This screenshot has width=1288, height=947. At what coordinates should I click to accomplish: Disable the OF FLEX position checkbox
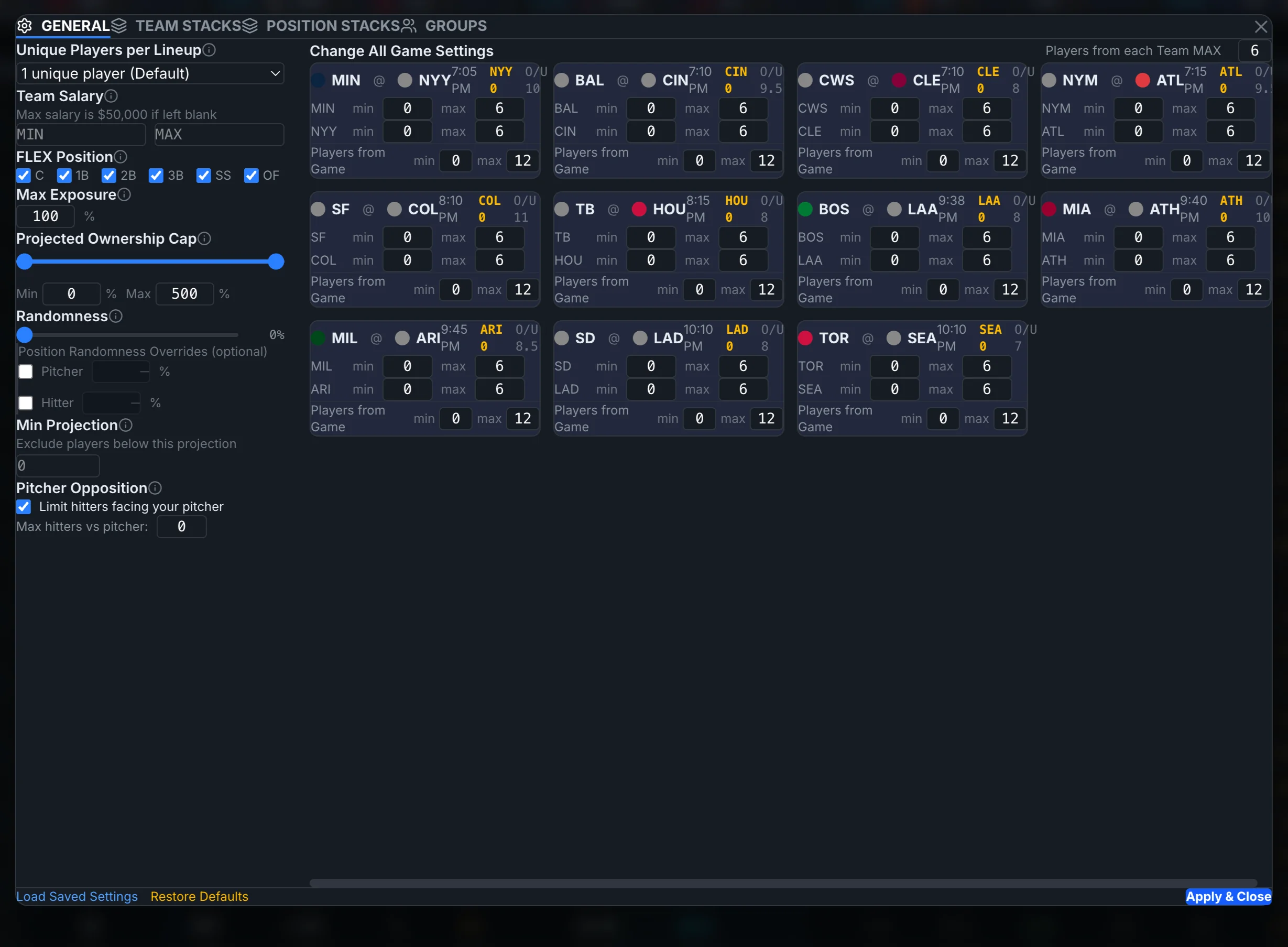click(x=251, y=176)
